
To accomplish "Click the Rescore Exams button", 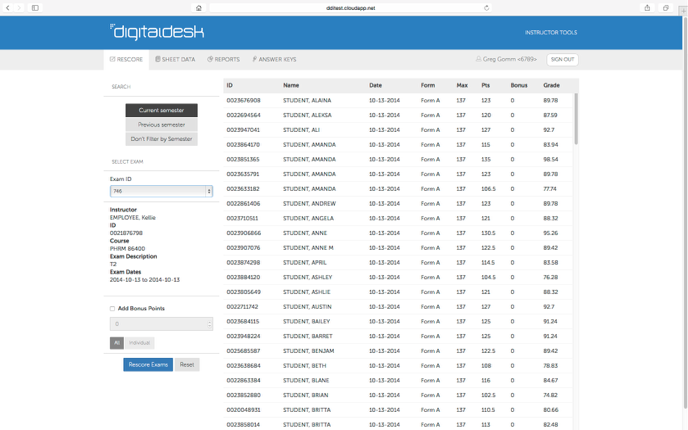I will tap(147, 365).
